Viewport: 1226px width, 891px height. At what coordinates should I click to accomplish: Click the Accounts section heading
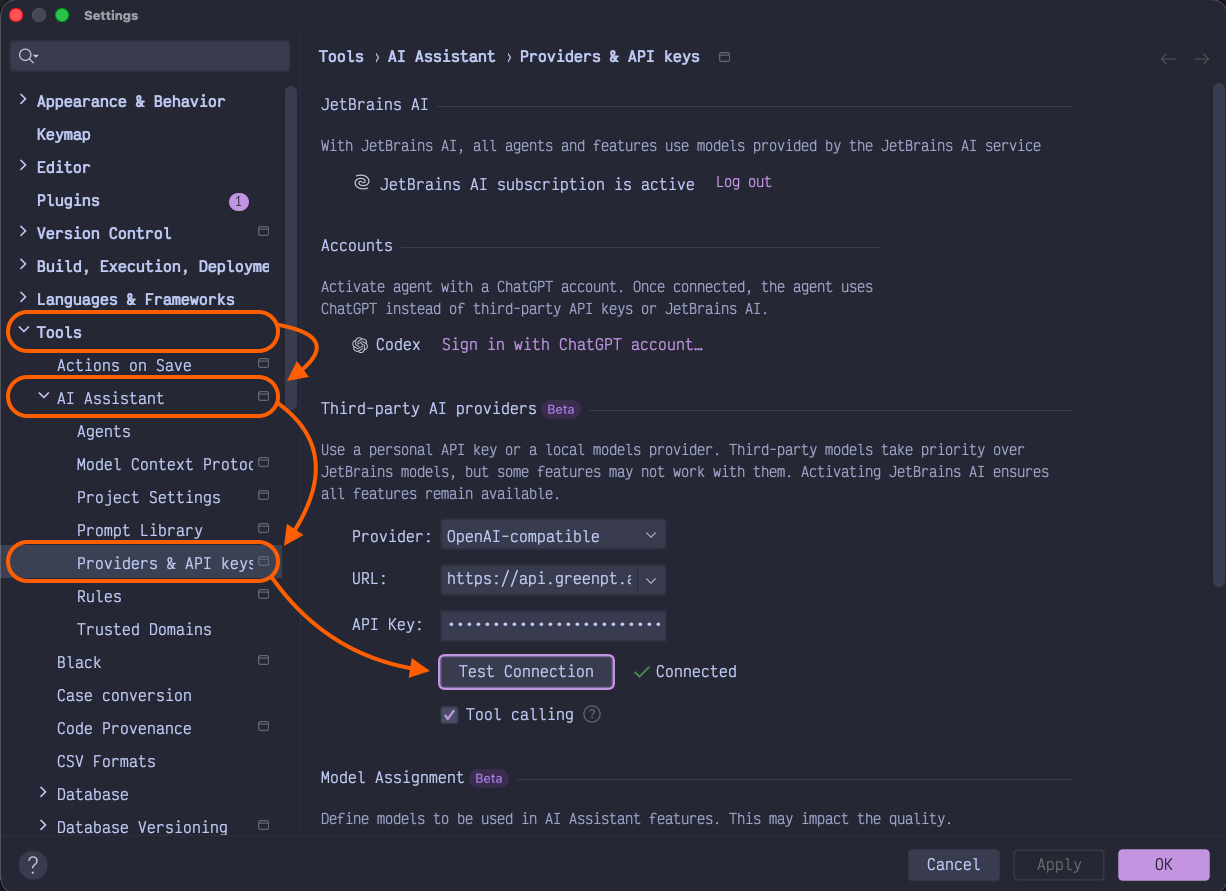click(357, 245)
